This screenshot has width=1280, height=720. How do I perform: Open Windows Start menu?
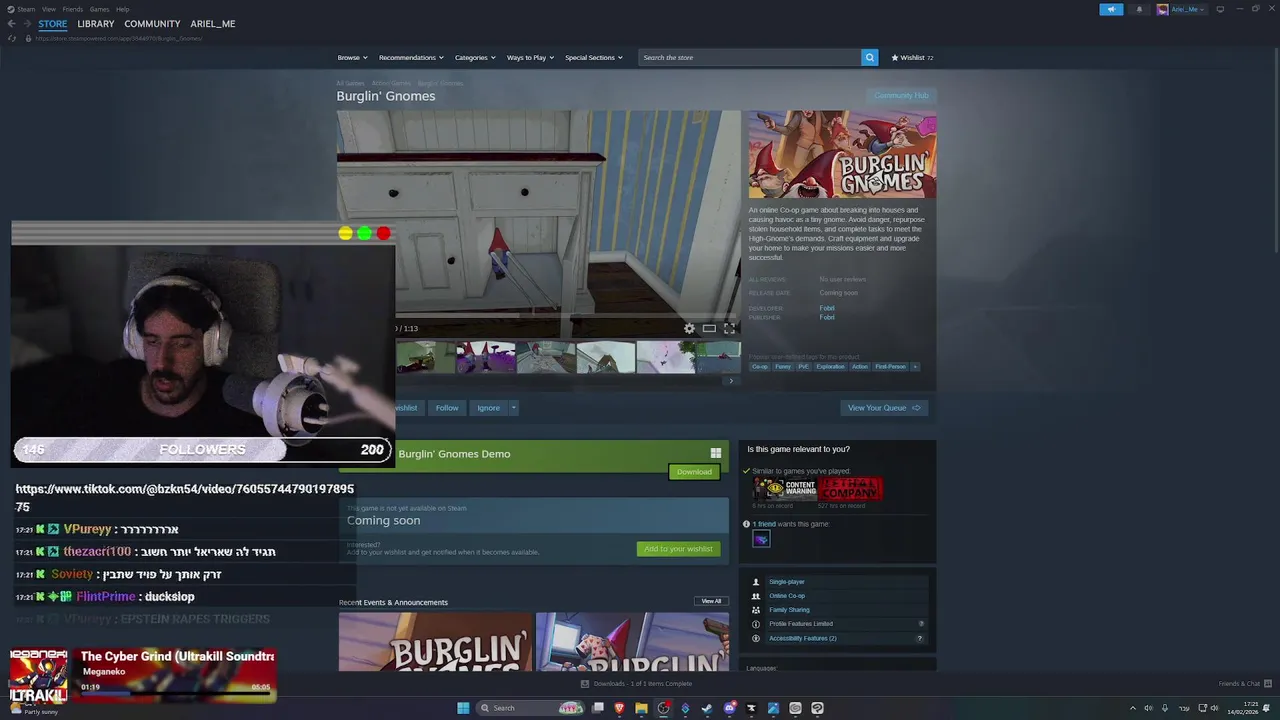coord(463,708)
